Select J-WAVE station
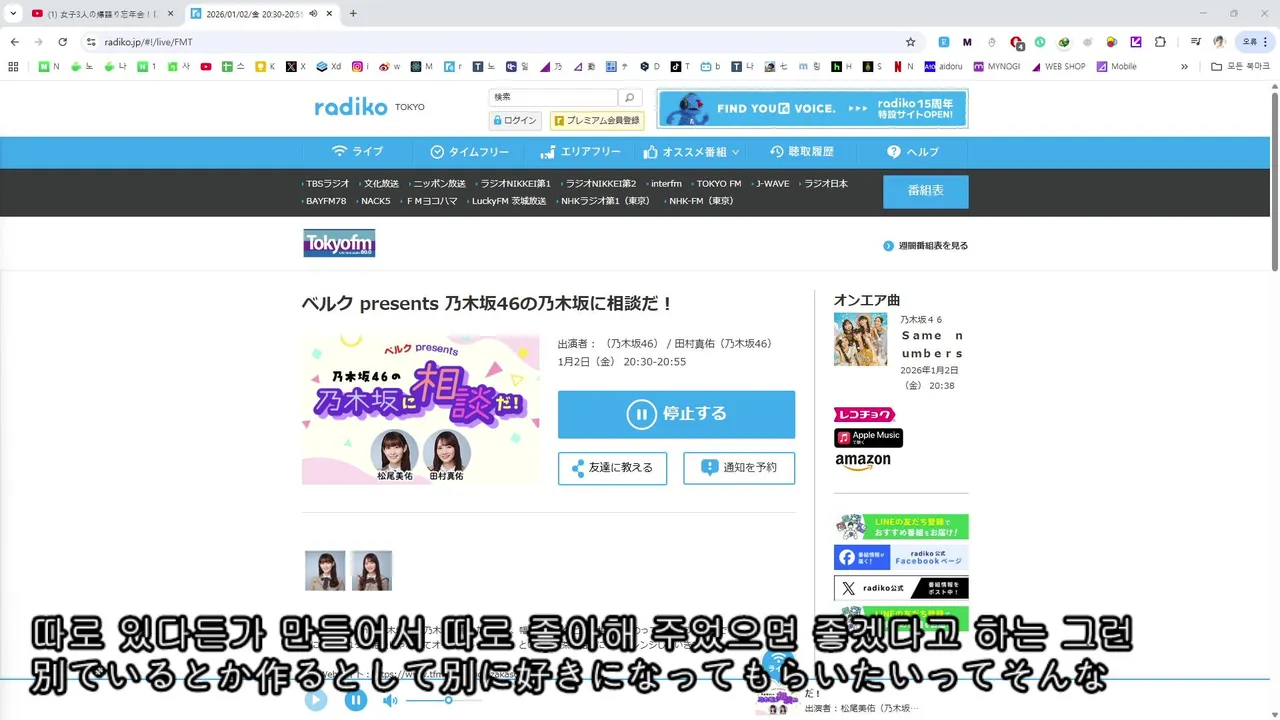The image size is (1280, 720). point(771,184)
